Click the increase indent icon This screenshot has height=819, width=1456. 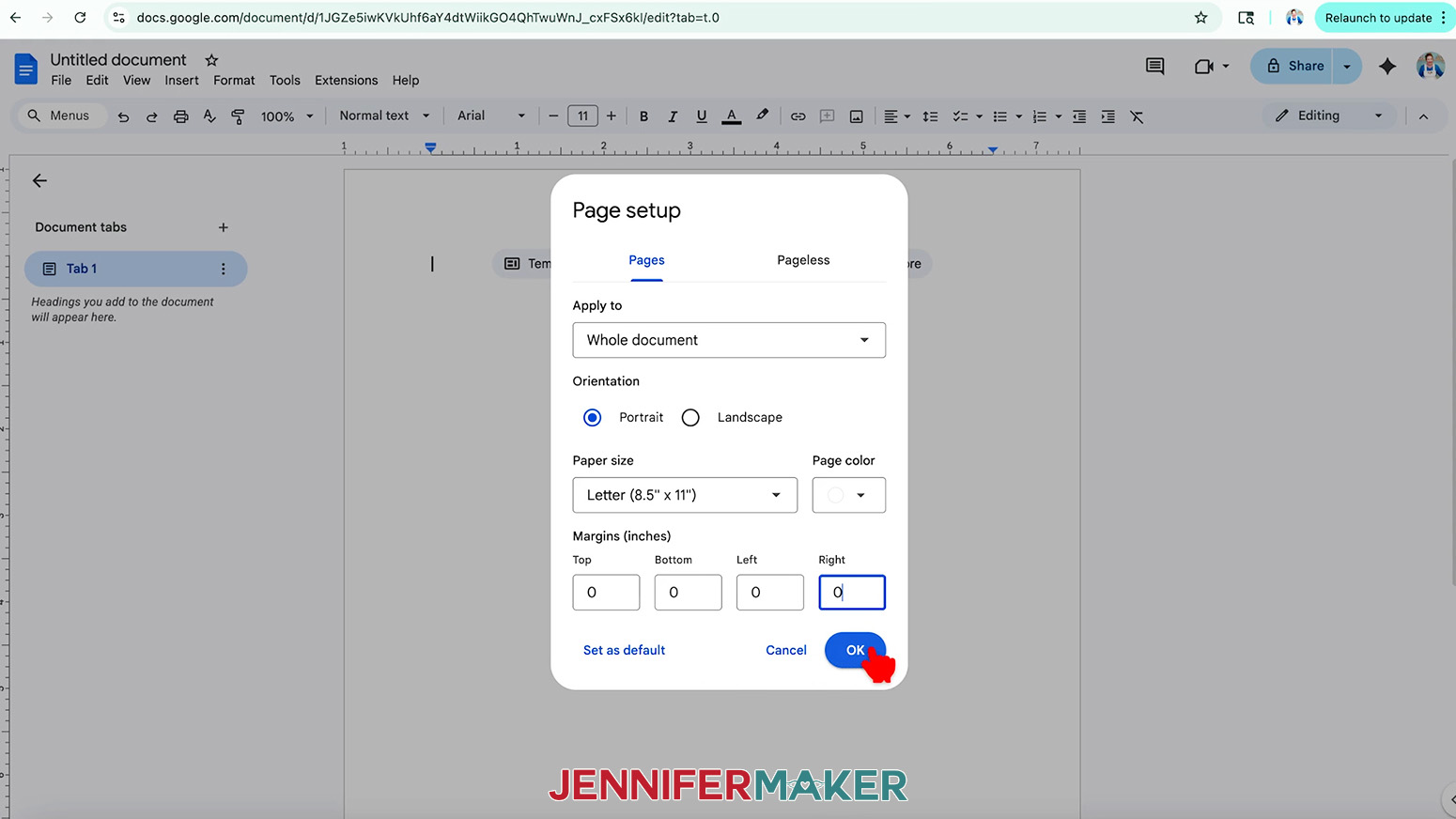1108,116
